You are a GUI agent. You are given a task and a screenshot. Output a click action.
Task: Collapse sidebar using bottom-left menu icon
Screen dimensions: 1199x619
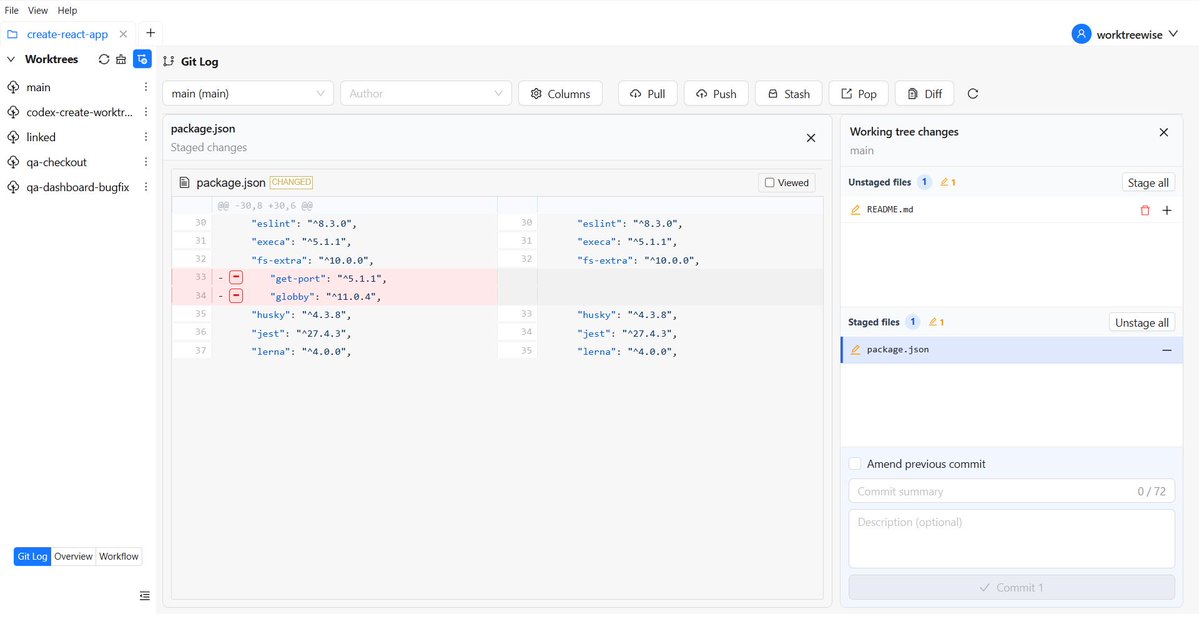click(x=145, y=596)
